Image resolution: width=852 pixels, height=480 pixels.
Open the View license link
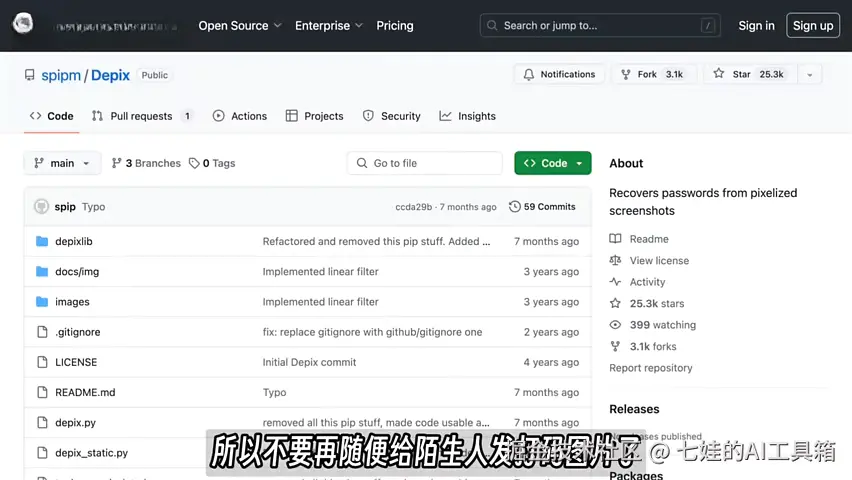[x=659, y=260]
